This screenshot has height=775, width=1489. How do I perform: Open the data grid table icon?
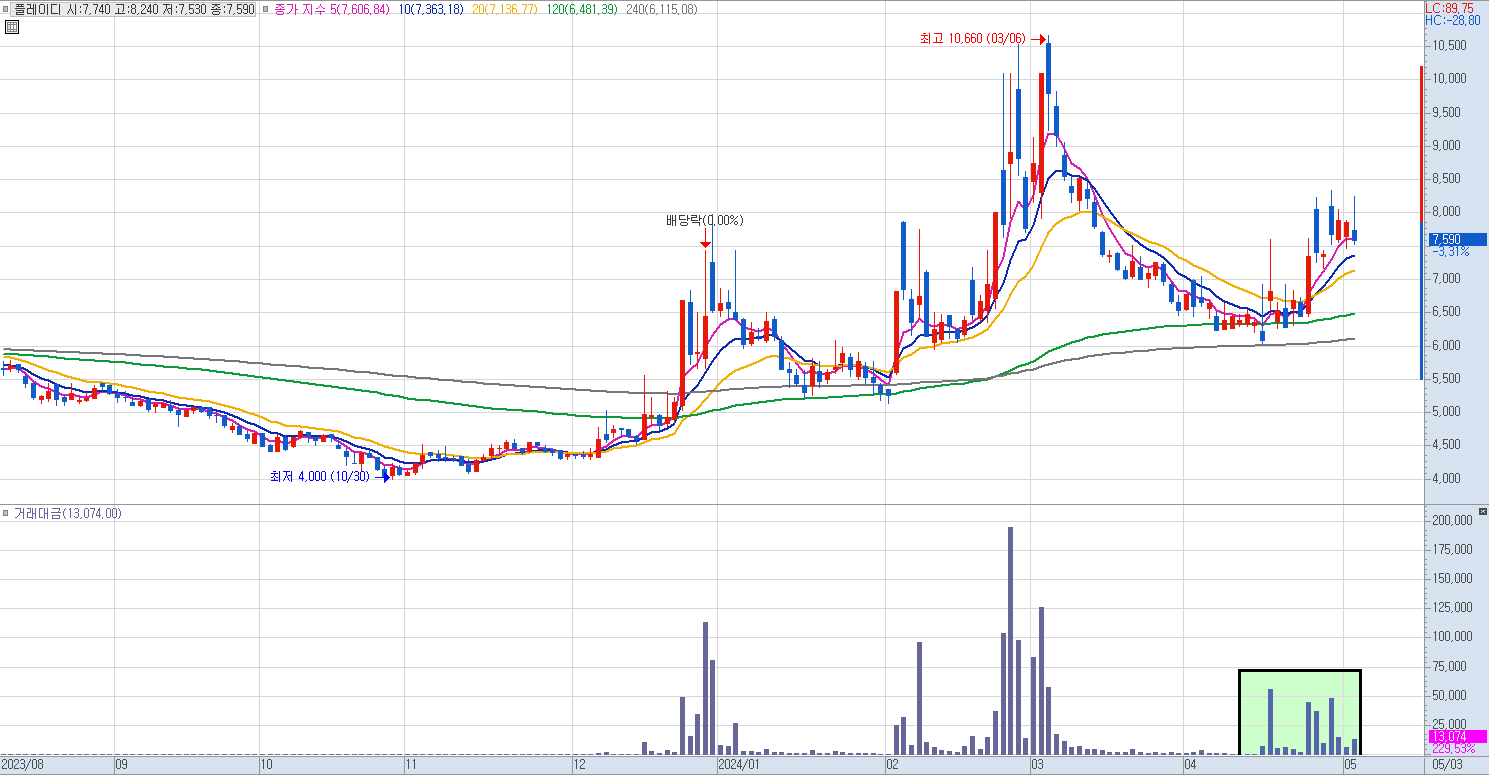pyautogui.click(x=11, y=27)
